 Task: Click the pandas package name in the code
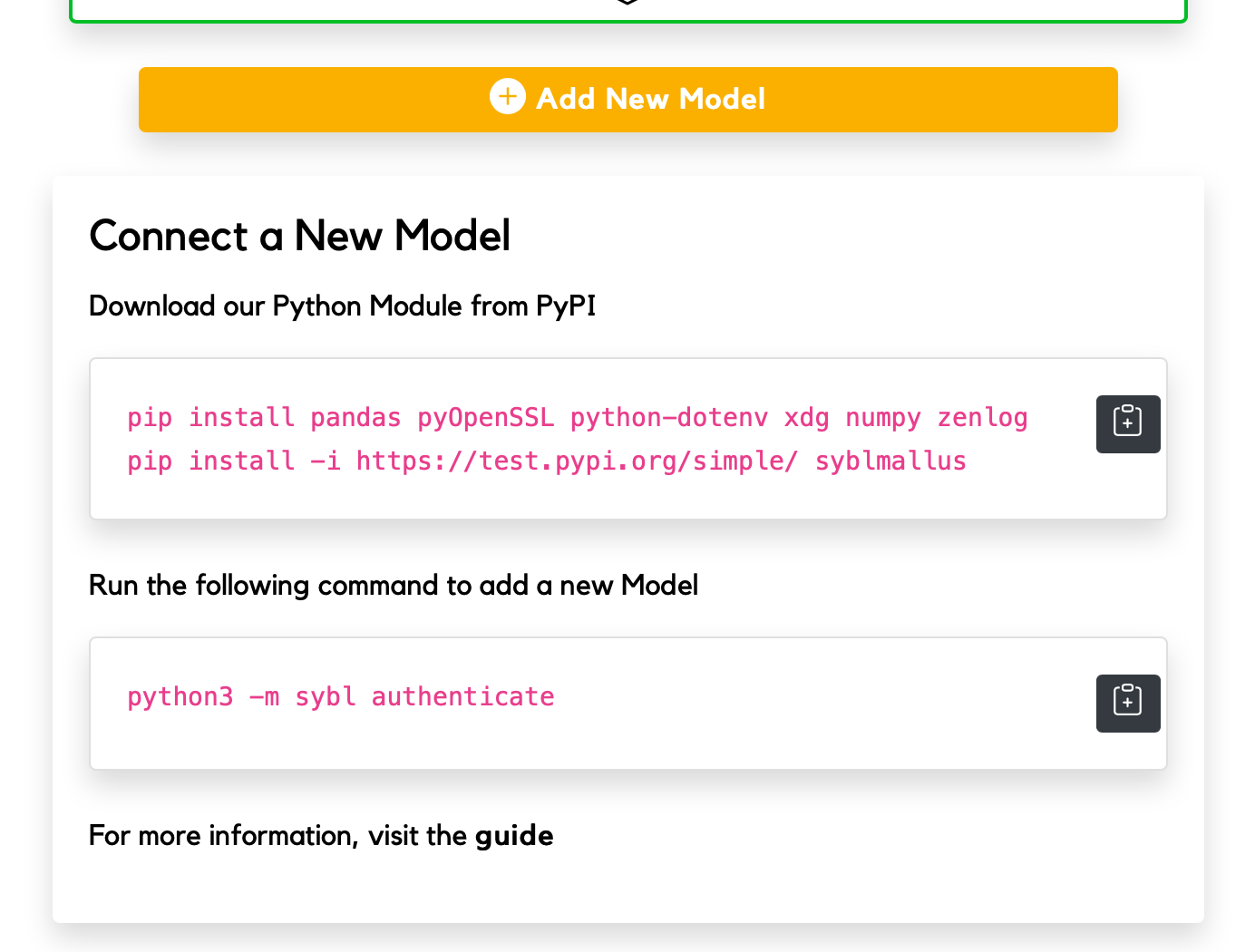(x=355, y=418)
